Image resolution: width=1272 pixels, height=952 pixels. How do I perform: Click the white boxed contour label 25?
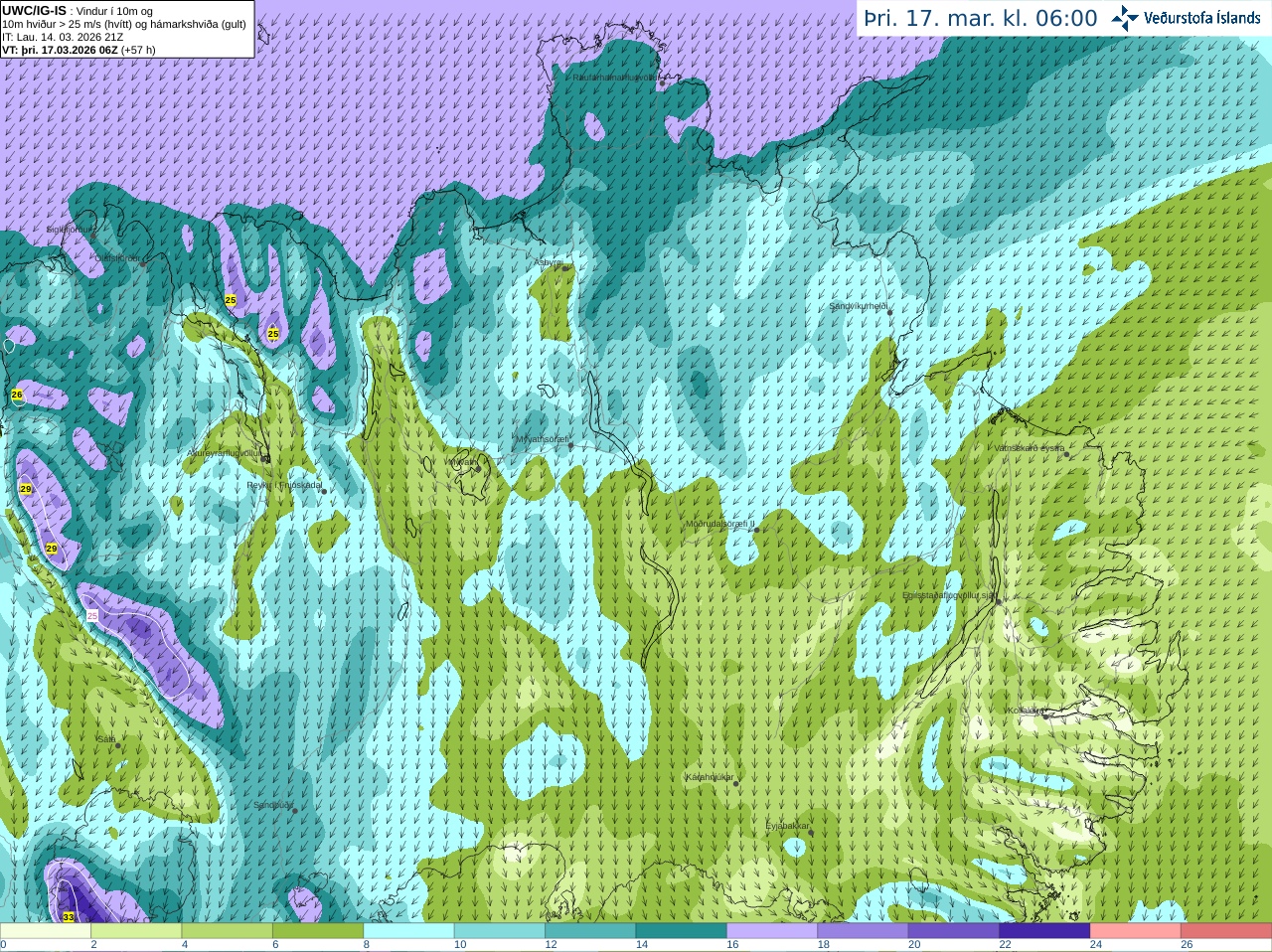(92, 616)
